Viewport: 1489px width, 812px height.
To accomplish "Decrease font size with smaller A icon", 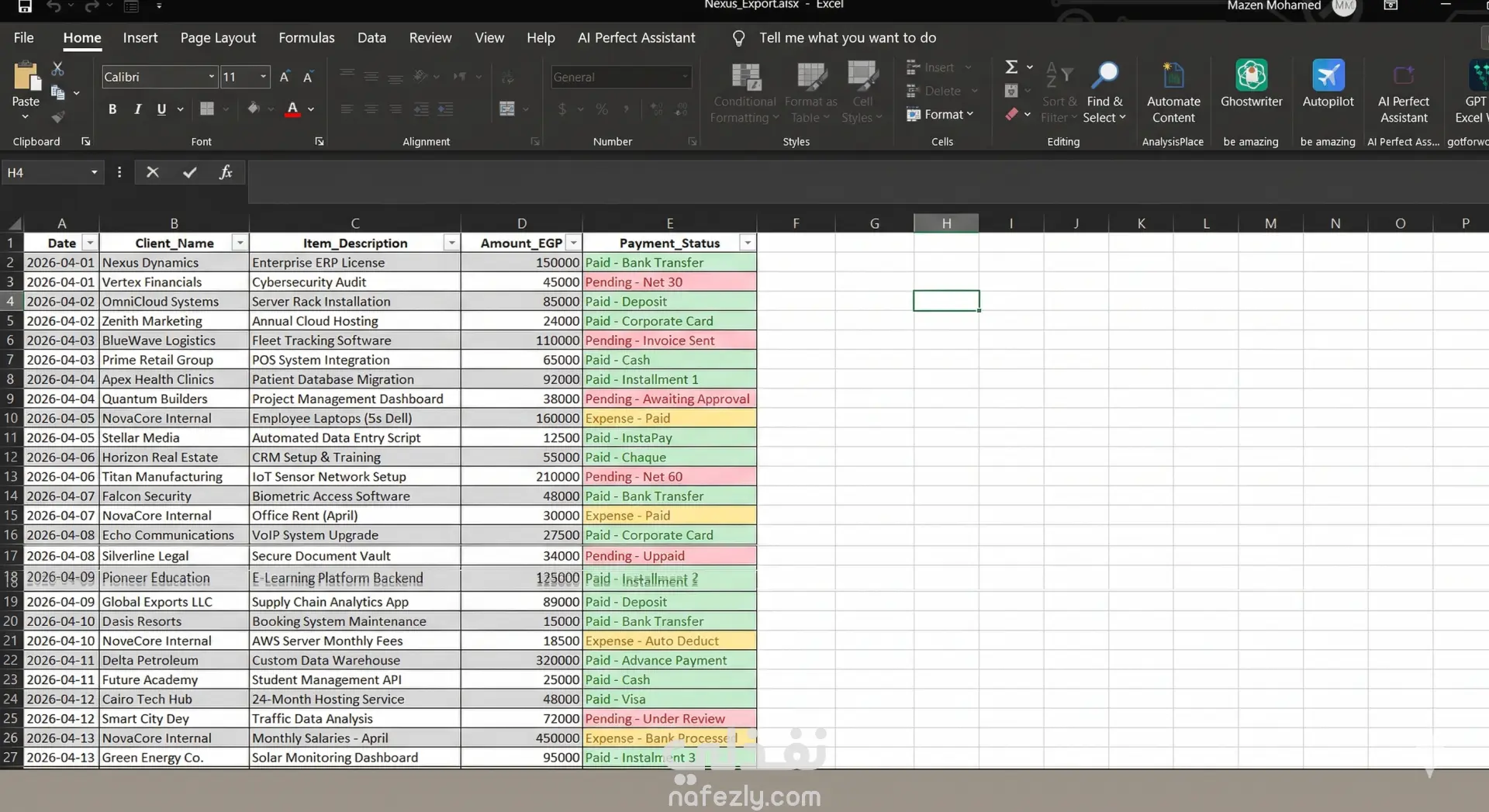I will click(308, 77).
